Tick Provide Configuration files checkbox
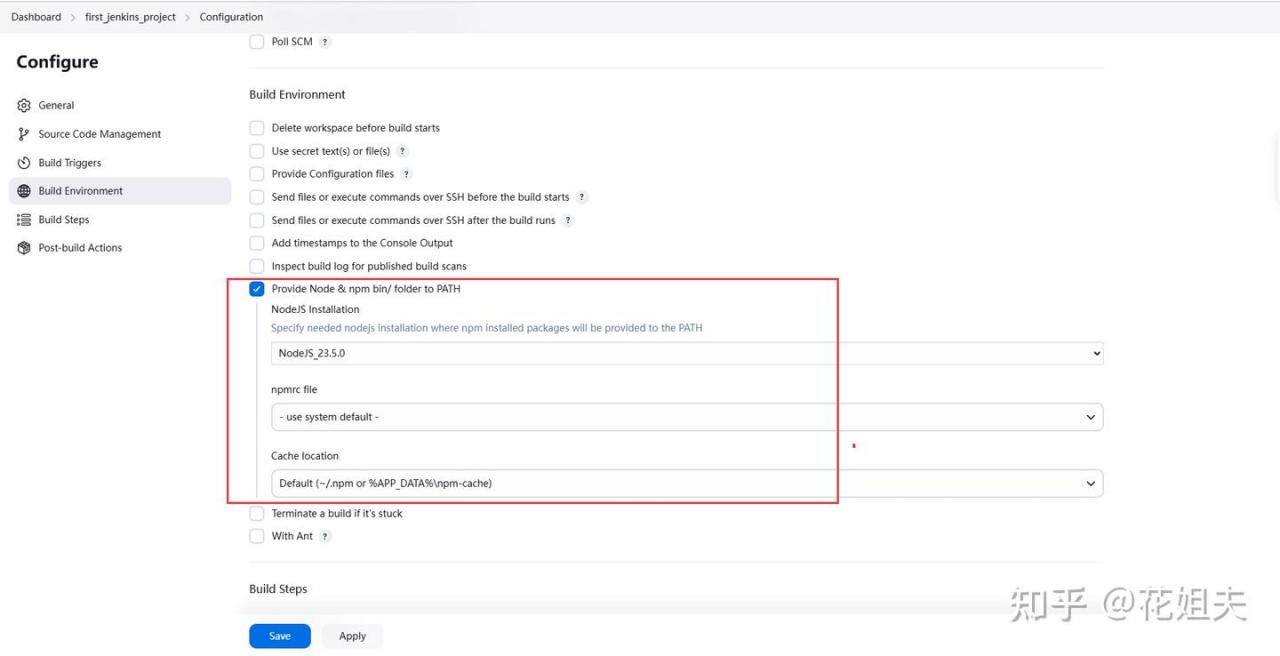Viewport: 1280px width, 656px height. click(x=257, y=174)
